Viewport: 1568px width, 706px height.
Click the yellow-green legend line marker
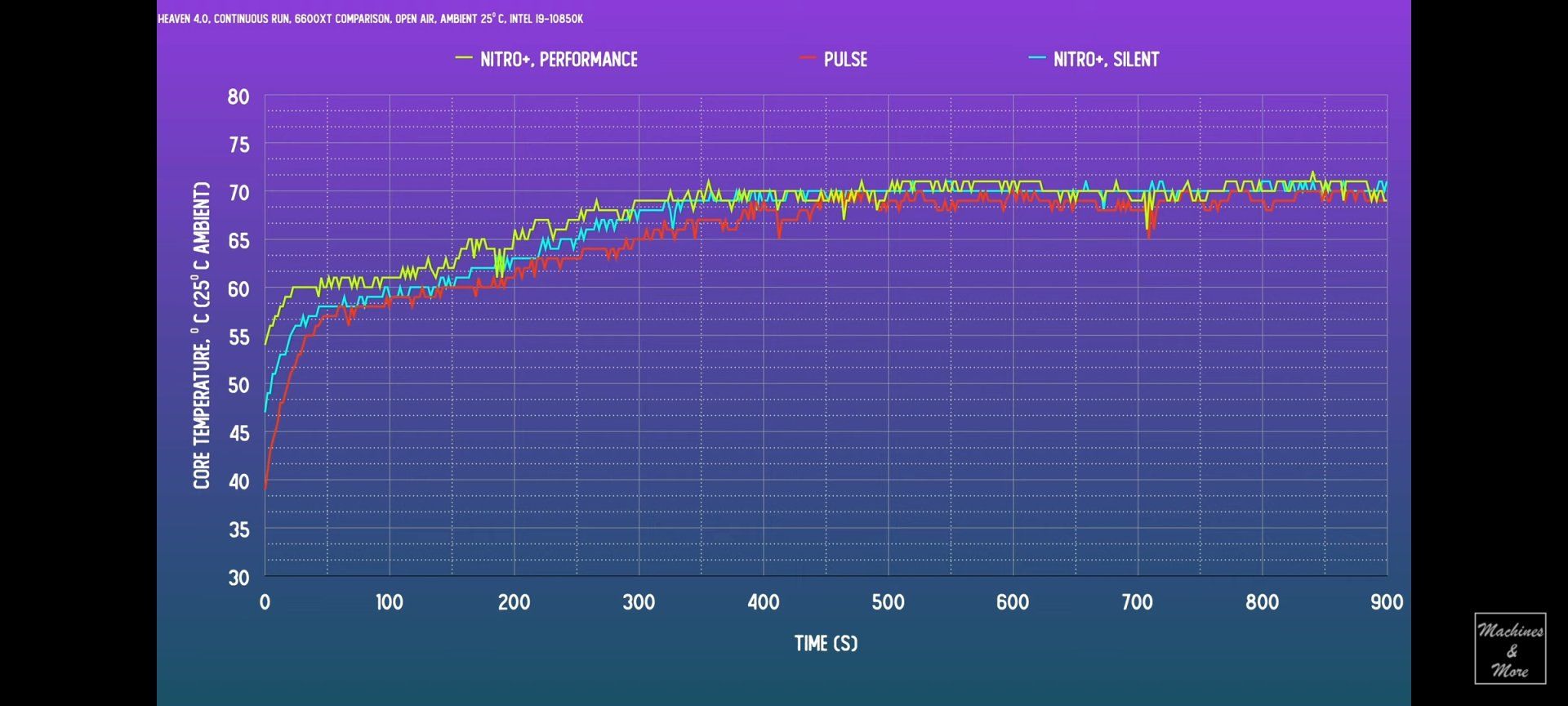point(464,58)
